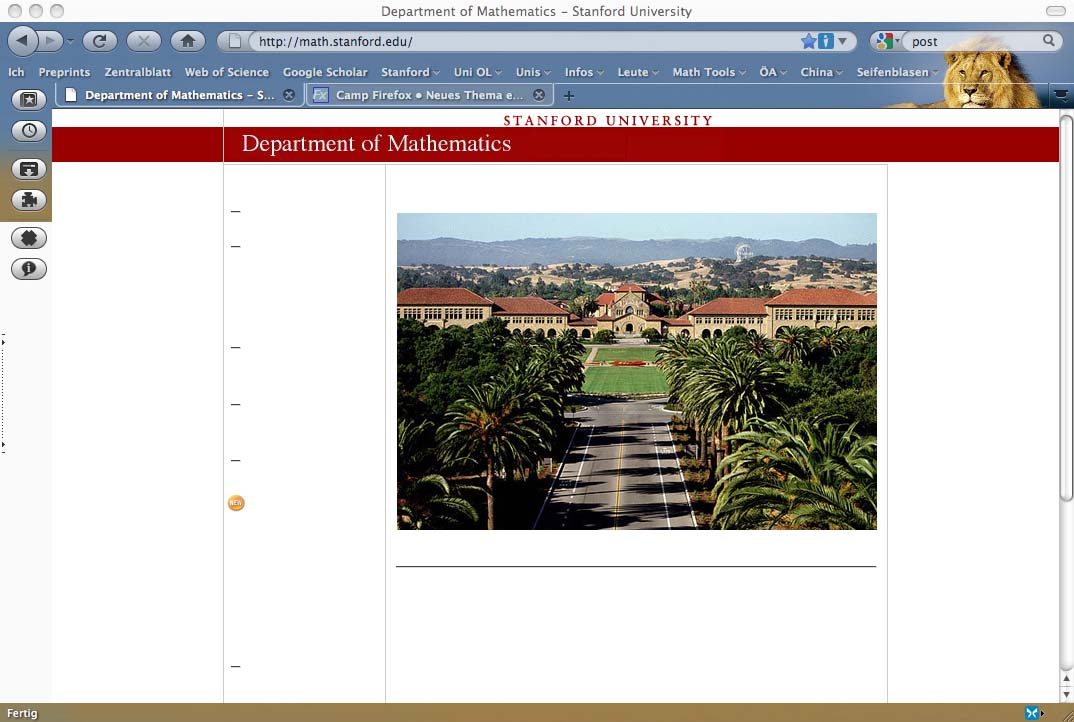This screenshot has width=1074, height=722.
Task: Go back with the Back arrow button
Action: (x=23, y=40)
